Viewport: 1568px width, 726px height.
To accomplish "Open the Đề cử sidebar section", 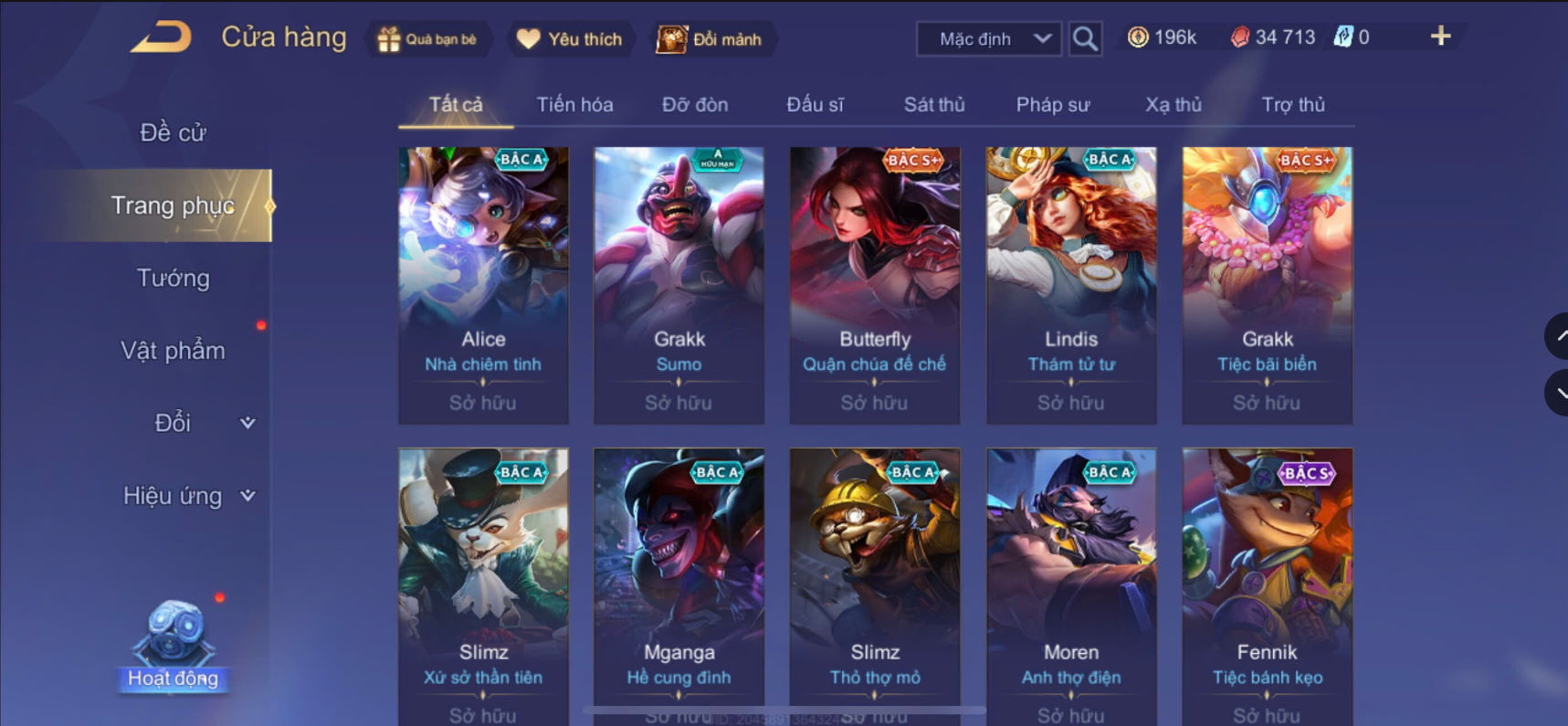I will (173, 132).
